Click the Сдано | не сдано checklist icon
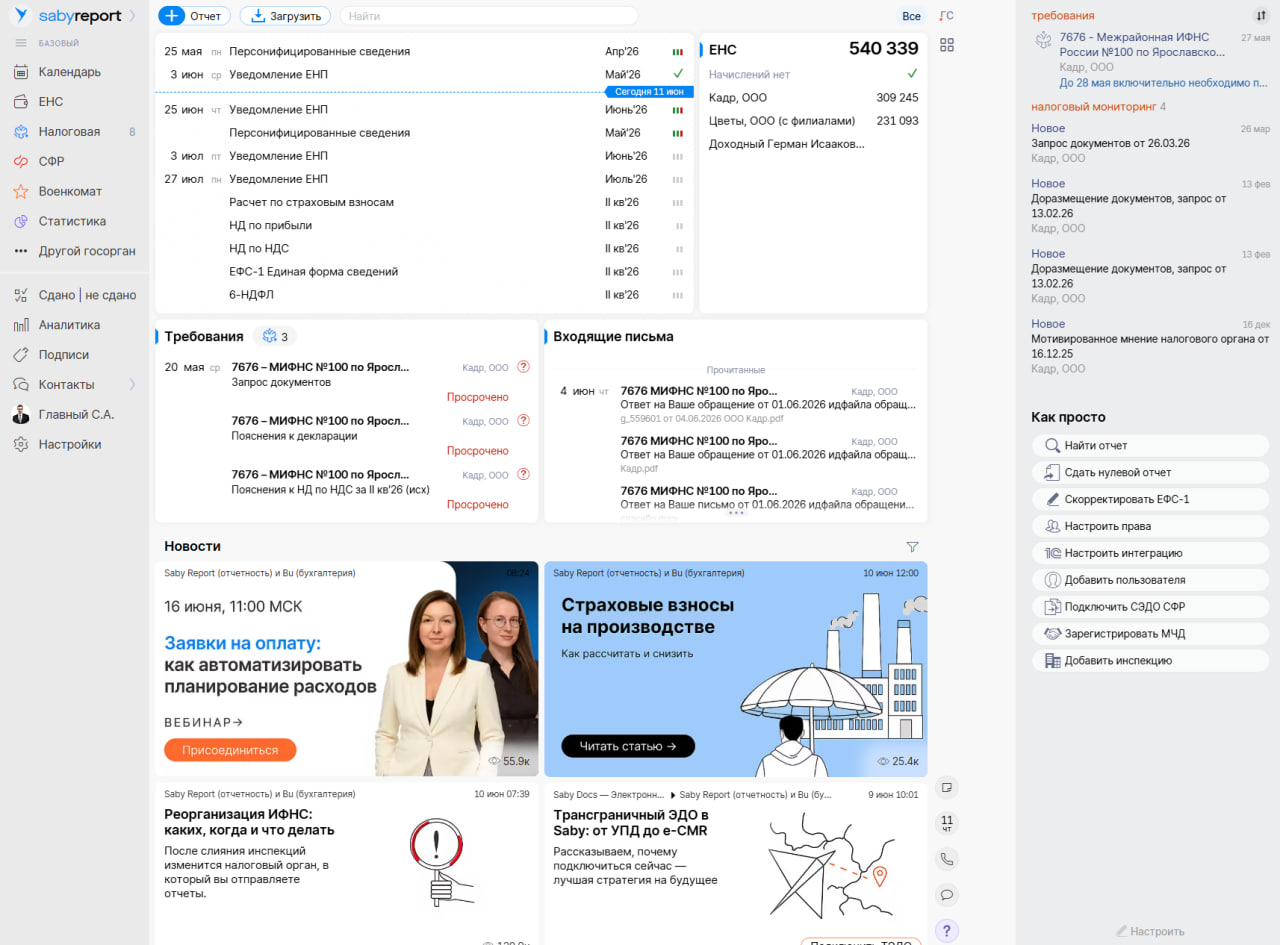Image resolution: width=1280 pixels, height=945 pixels. [21, 295]
